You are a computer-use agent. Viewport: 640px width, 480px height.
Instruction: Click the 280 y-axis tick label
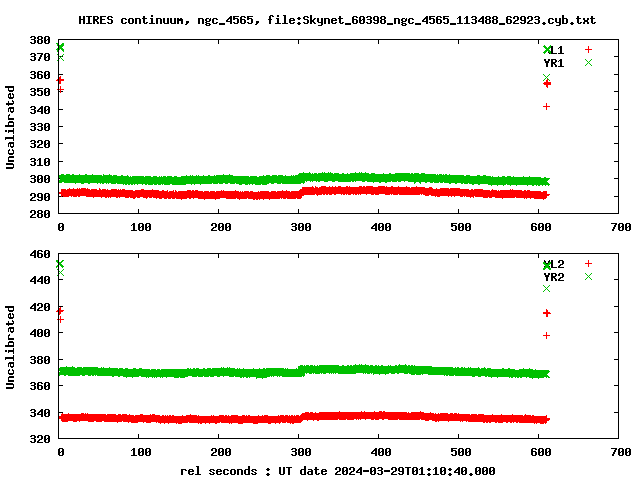(x=40, y=214)
